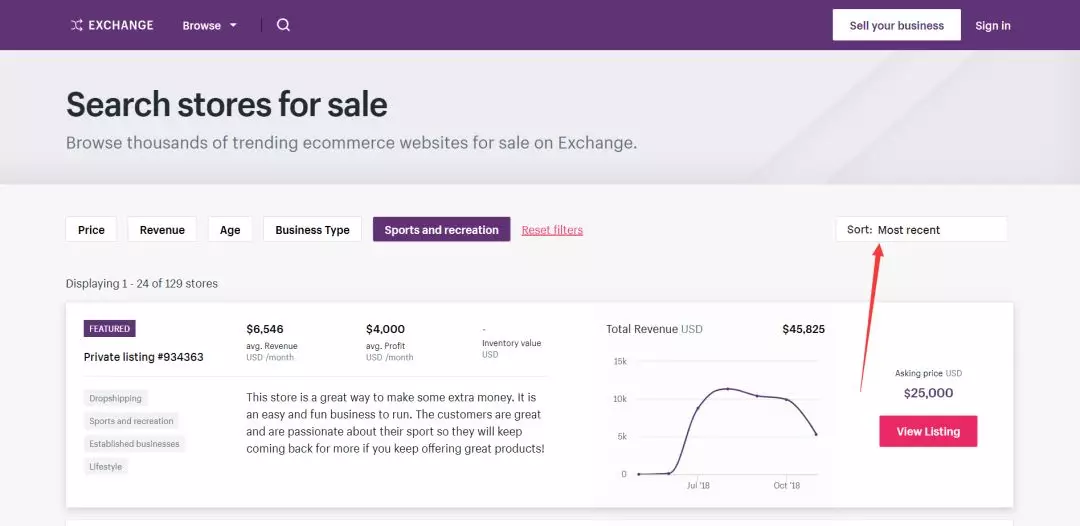The width and height of the screenshot is (1080, 526).
Task: Toggle the Sports and recreation filter
Action: [441, 230]
